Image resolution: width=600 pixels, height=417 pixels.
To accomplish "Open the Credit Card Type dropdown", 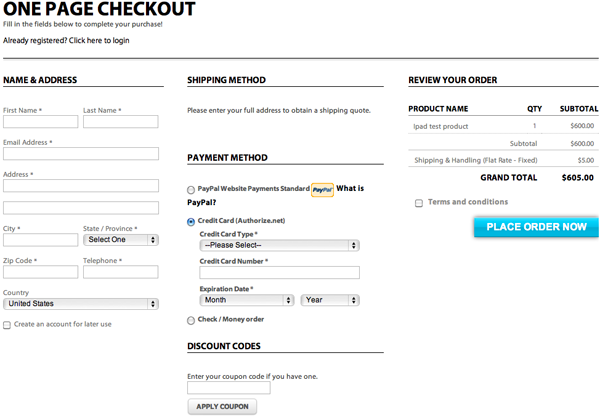I will (279, 245).
